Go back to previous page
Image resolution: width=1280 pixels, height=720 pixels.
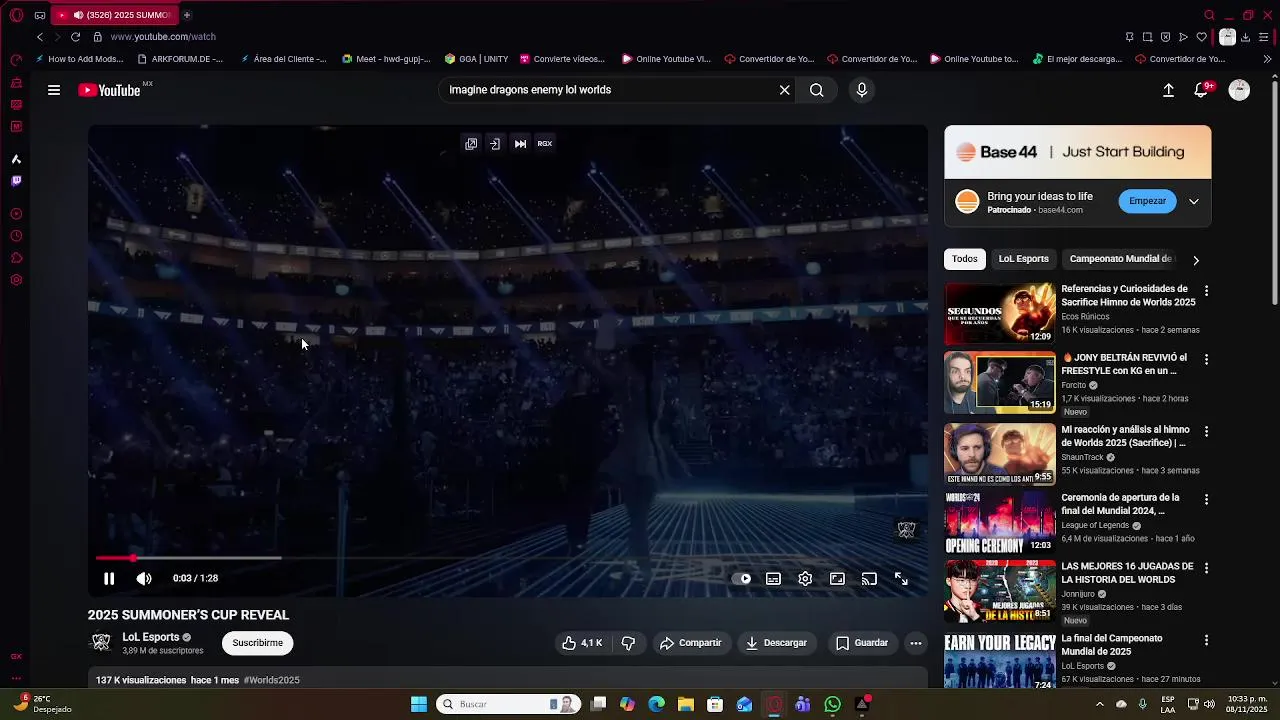pos(40,37)
